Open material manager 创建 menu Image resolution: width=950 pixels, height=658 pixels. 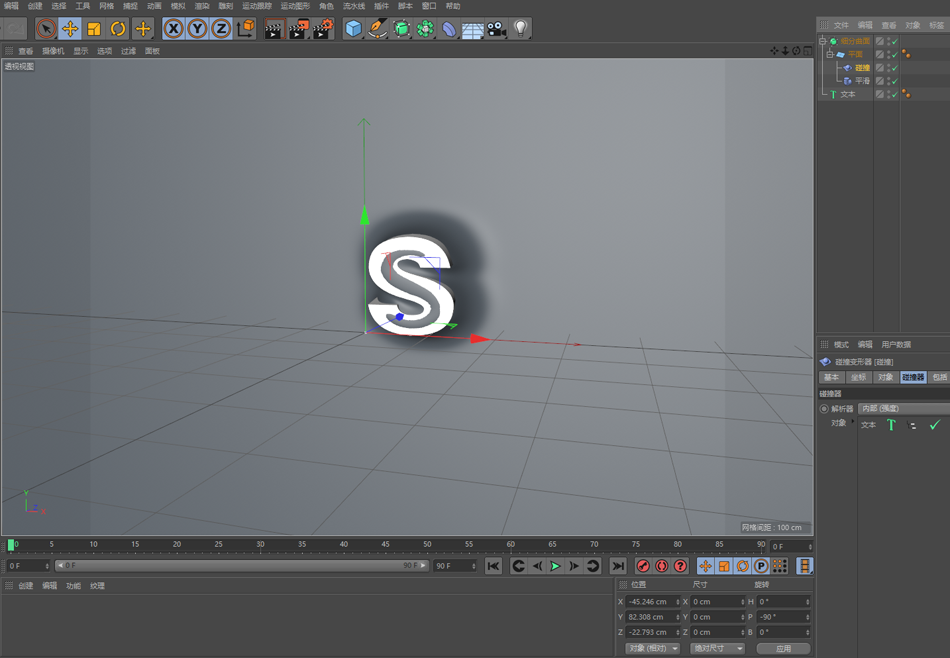point(25,585)
